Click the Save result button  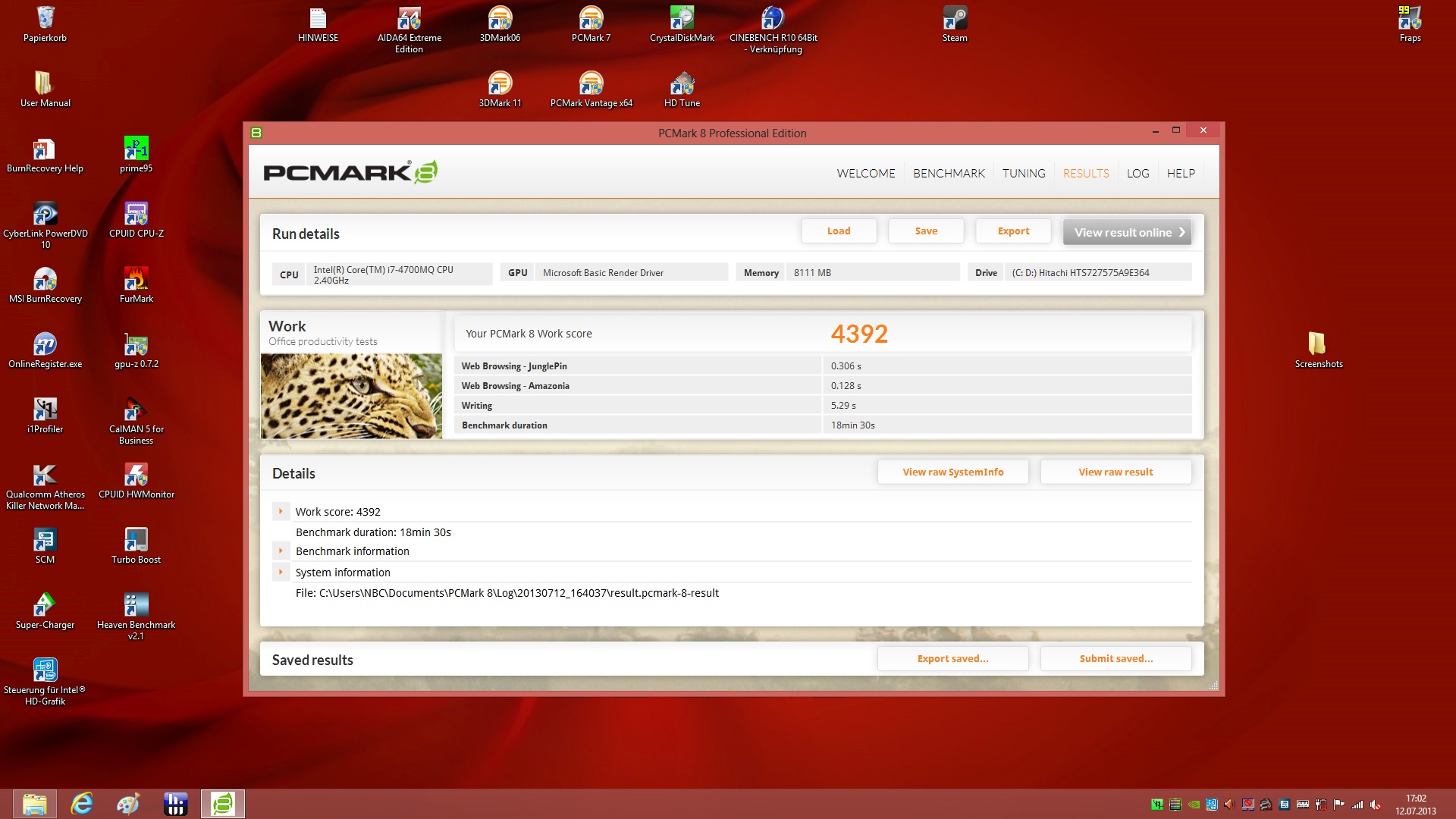[926, 231]
